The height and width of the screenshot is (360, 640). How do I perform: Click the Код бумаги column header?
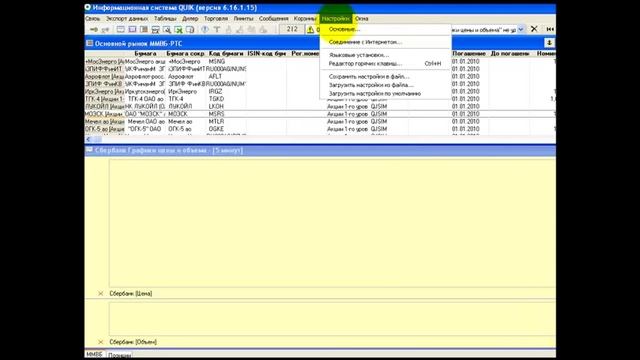(x=226, y=53)
